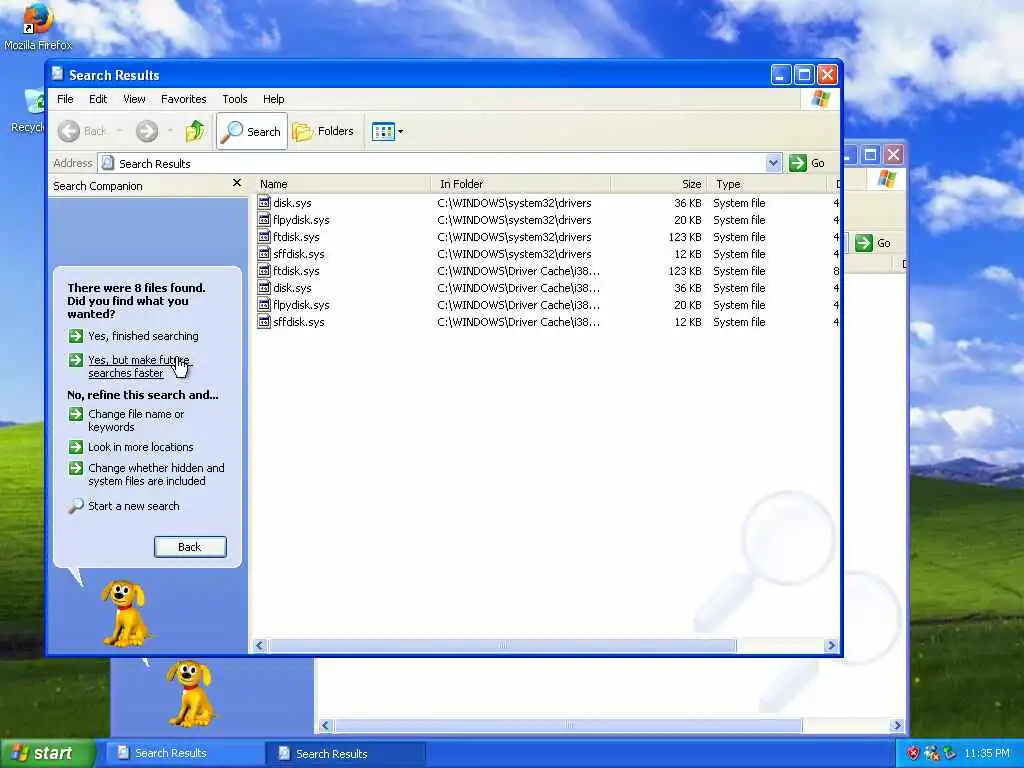Close the Search Companion pane

point(236,184)
